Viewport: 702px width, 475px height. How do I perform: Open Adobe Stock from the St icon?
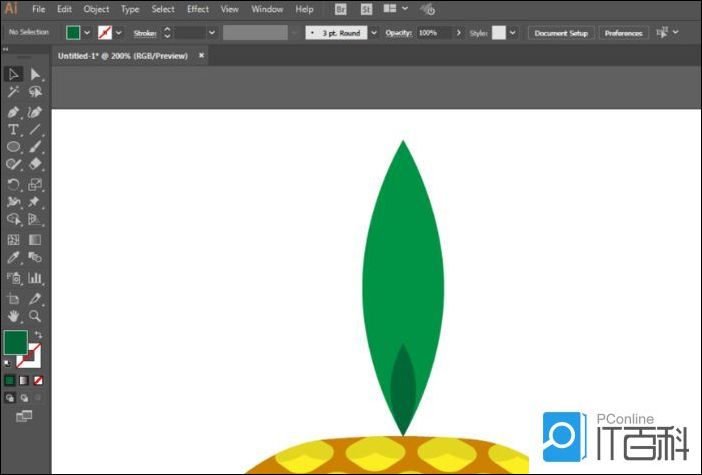pos(366,9)
